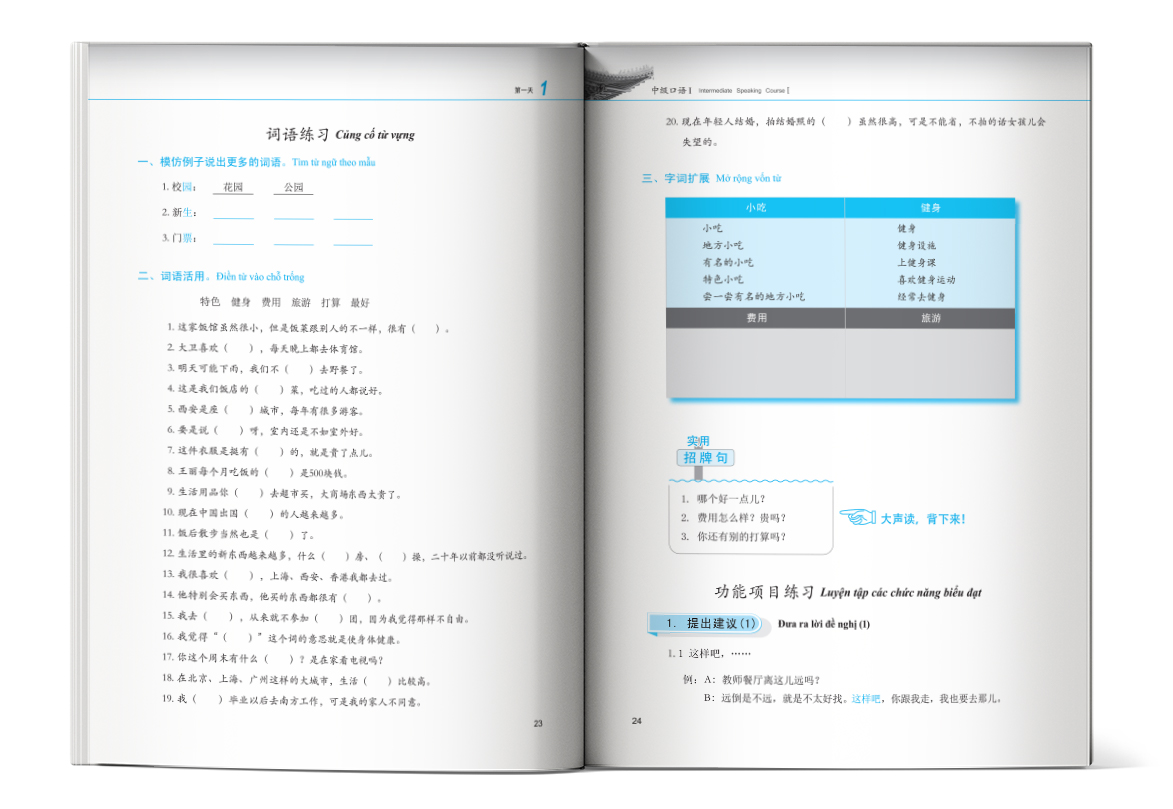Screen dimensions: 1173x809
Task: Click the blue table header "健身"
Action: coord(931,207)
